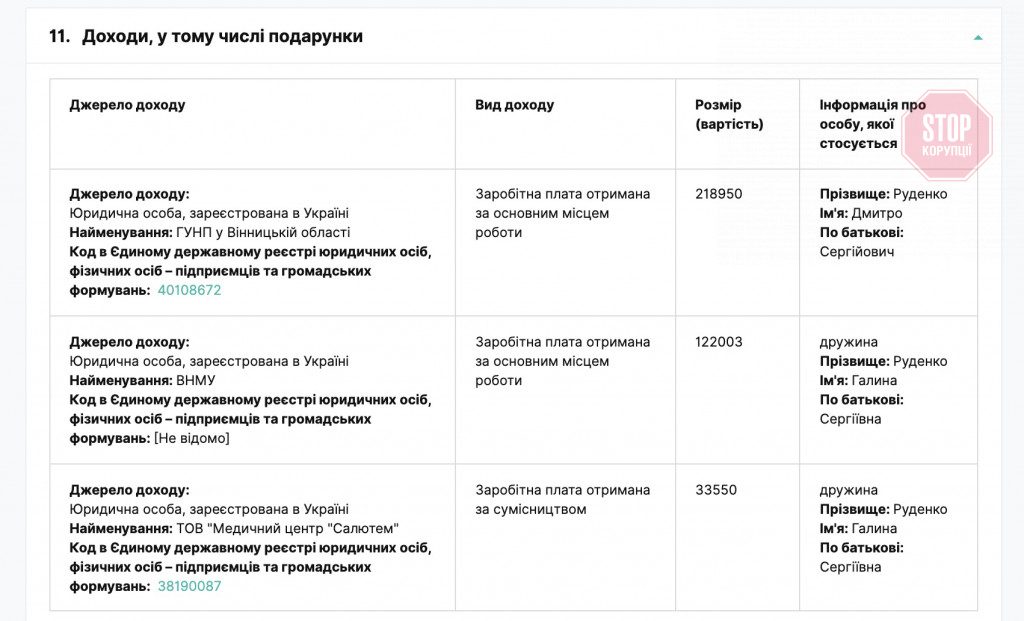Click the section number '11.'

point(59,36)
